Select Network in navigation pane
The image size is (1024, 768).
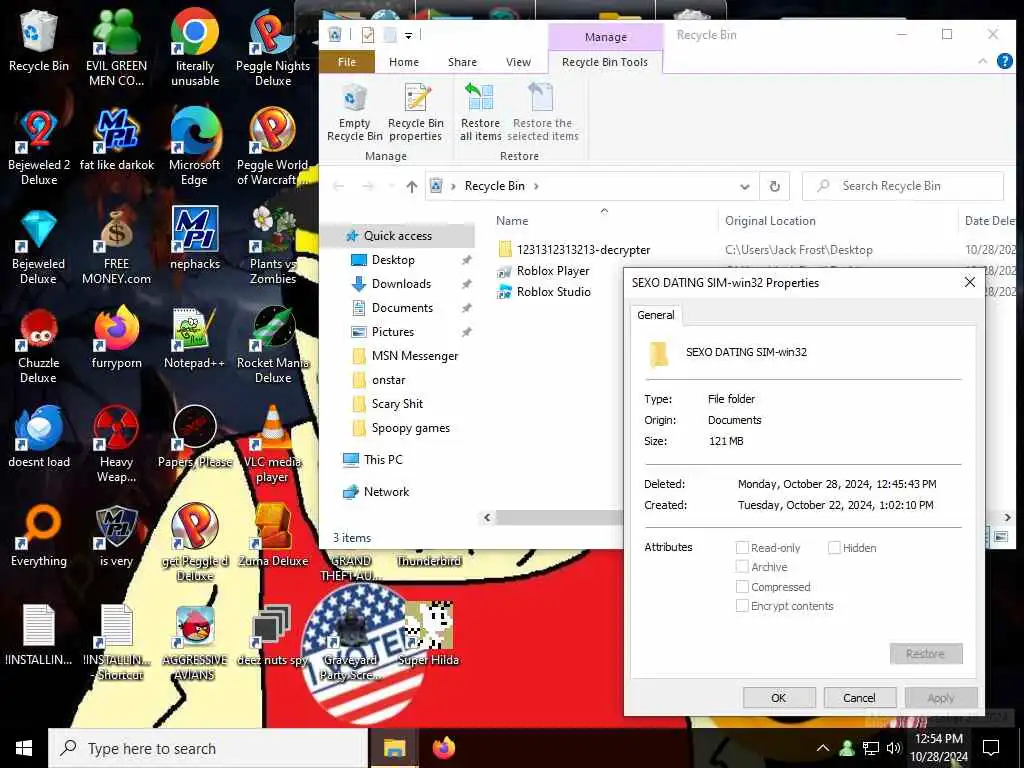[386, 492]
